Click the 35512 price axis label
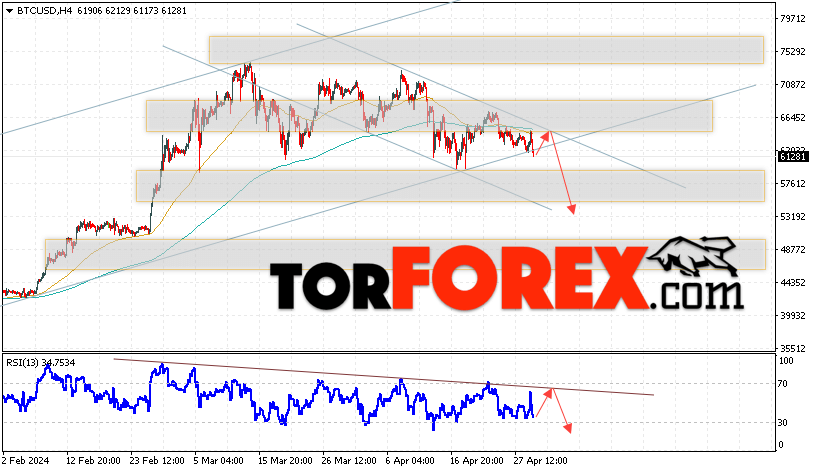The width and height of the screenshot is (816, 472). [793, 349]
